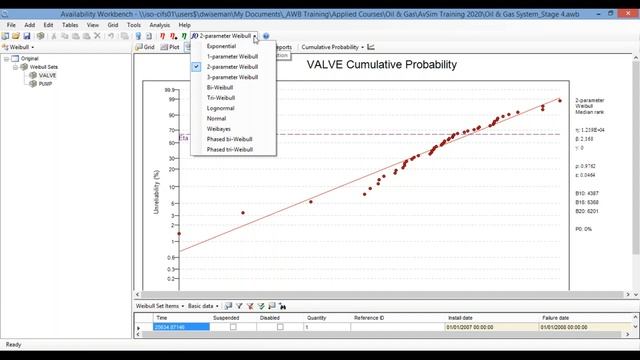
Task: Select 3-parameter Weibull from list
Action: pyautogui.click(x=233, y=77)
